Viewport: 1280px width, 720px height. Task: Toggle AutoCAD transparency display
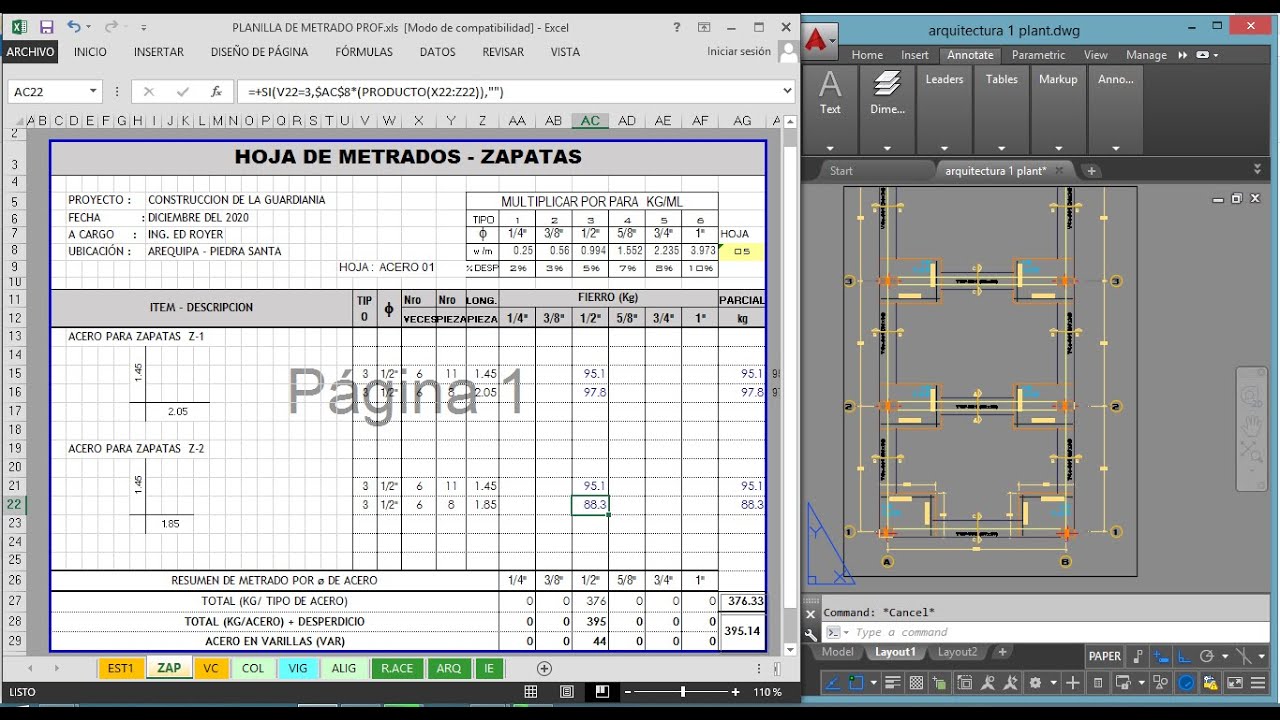tap(916, 683)
